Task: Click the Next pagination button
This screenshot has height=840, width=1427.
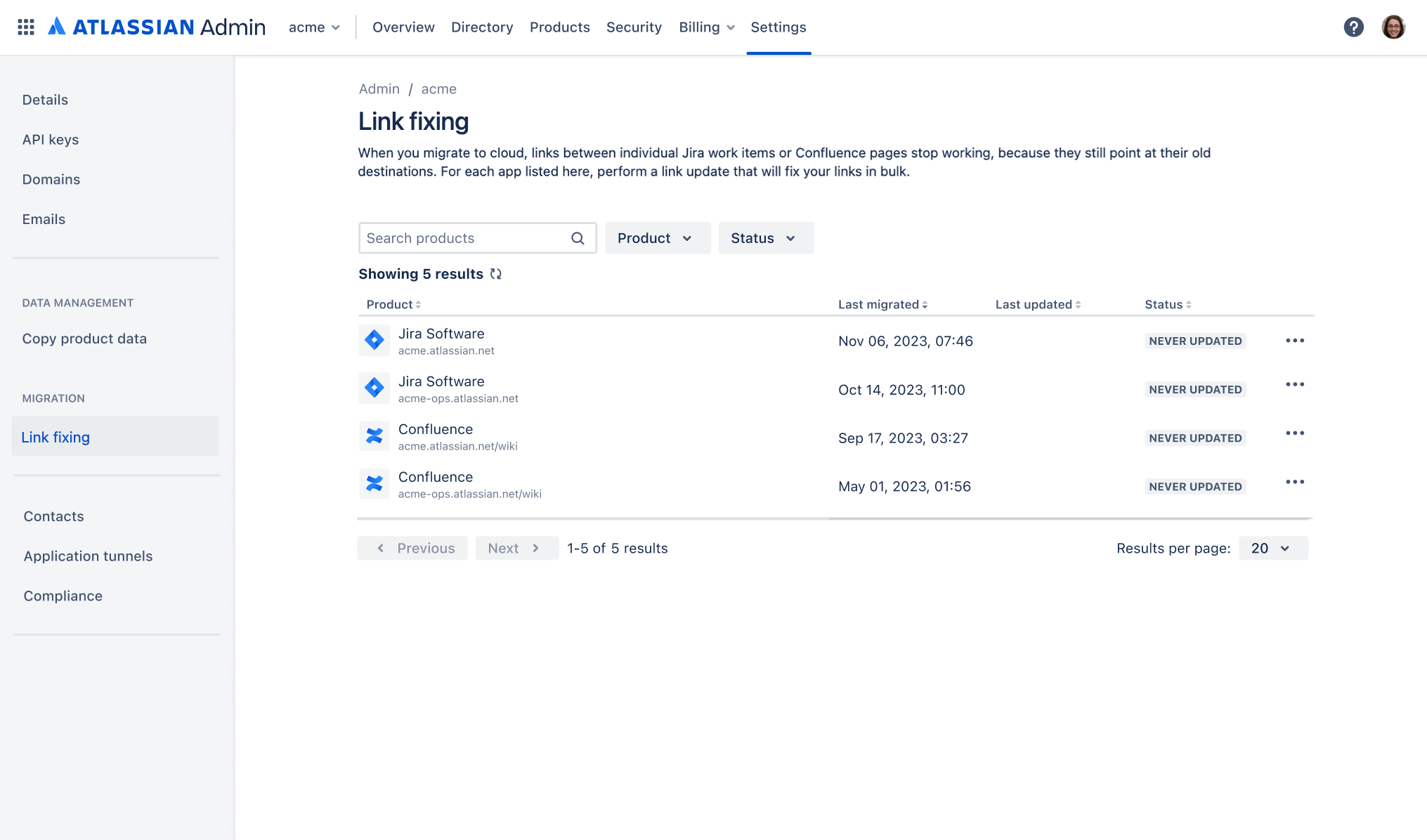Action: pos(516,548)
